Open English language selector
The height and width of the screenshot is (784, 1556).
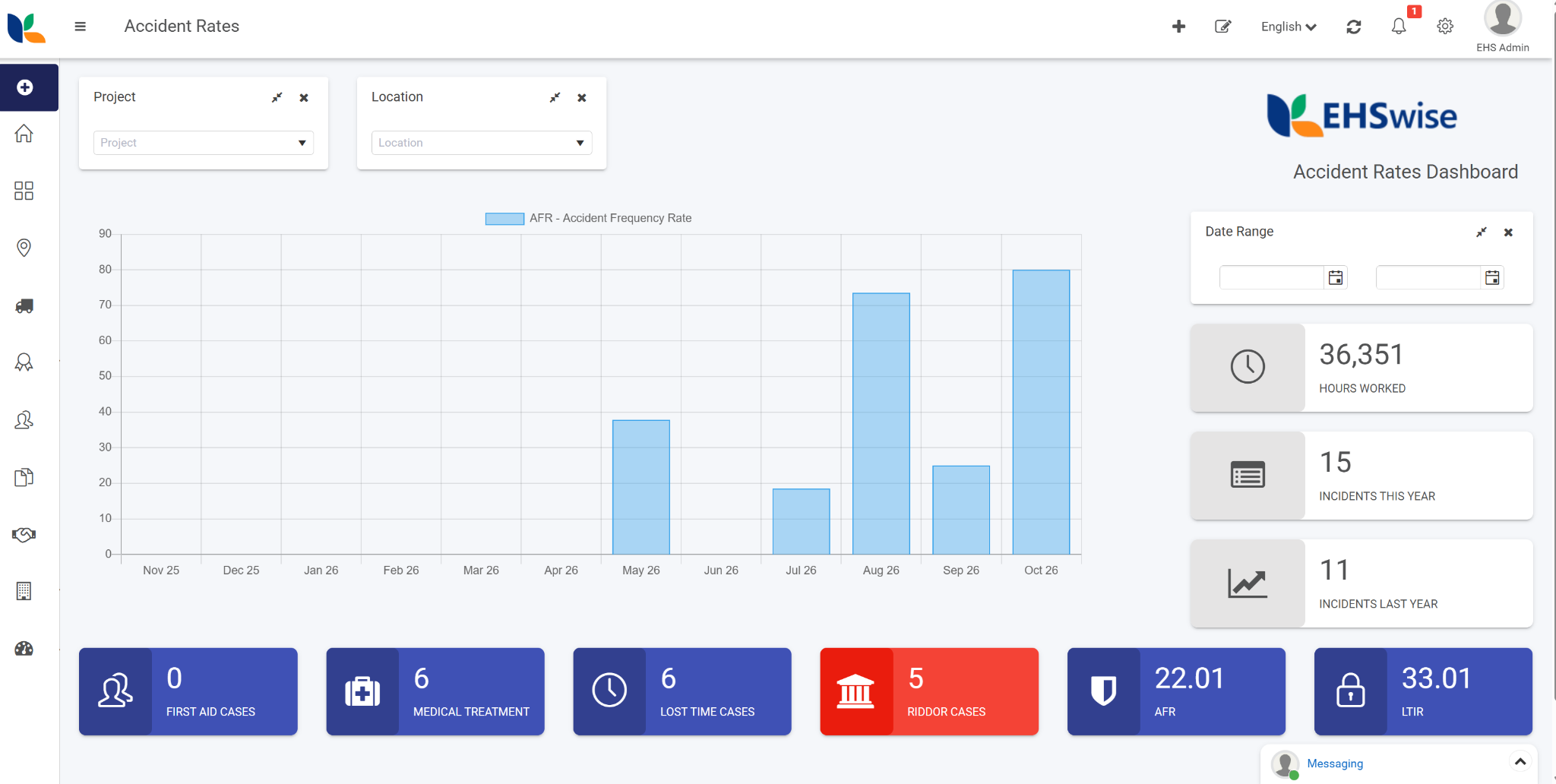click(x=1289, y=27)
